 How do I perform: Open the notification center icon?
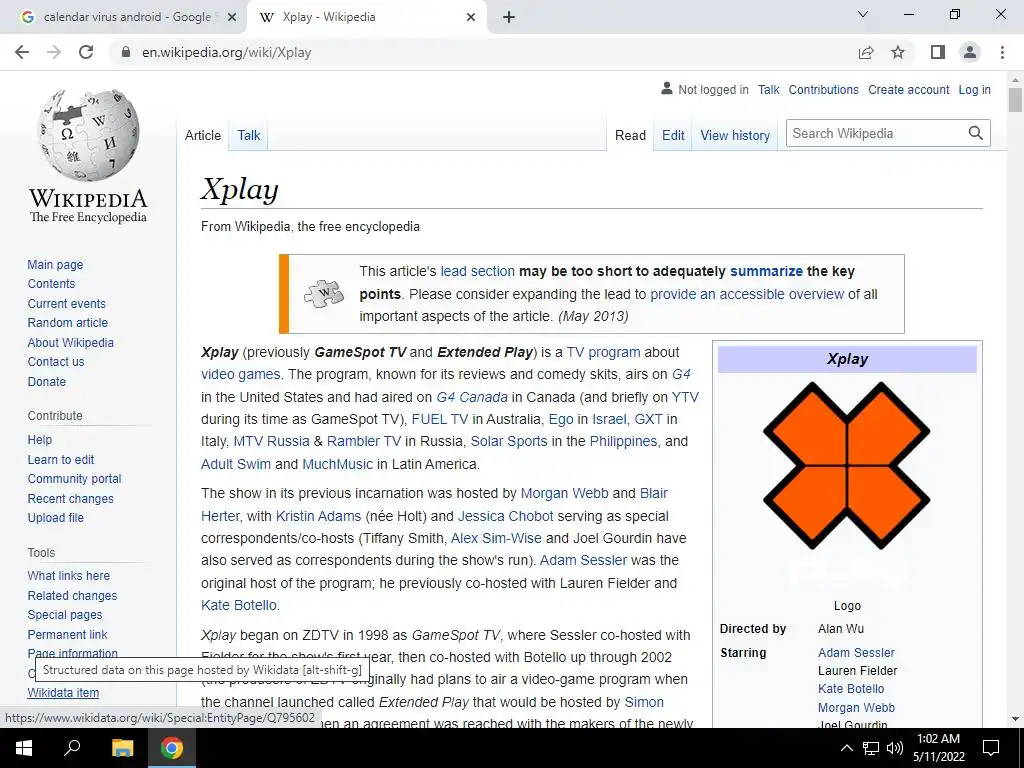[x=991, y=748]
